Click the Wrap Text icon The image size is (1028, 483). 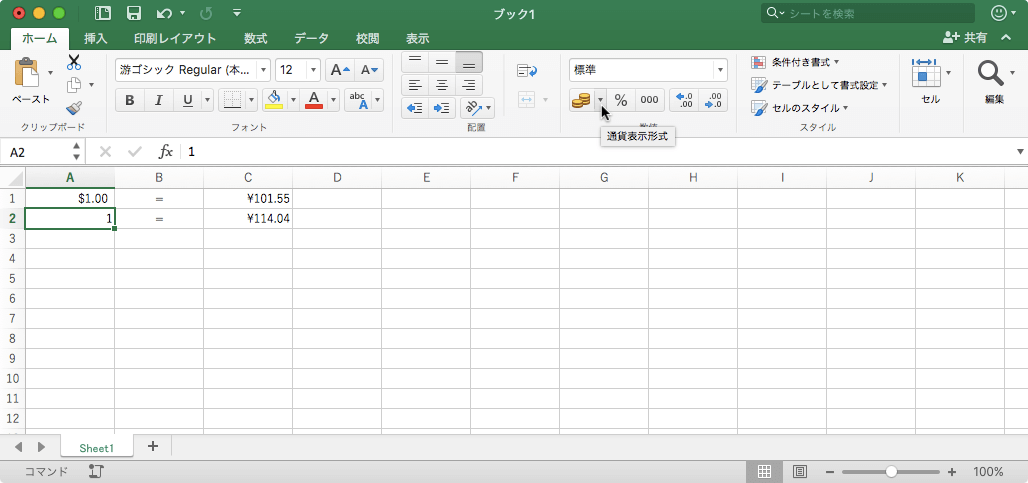pyautogui.click(x=527, y=71)
